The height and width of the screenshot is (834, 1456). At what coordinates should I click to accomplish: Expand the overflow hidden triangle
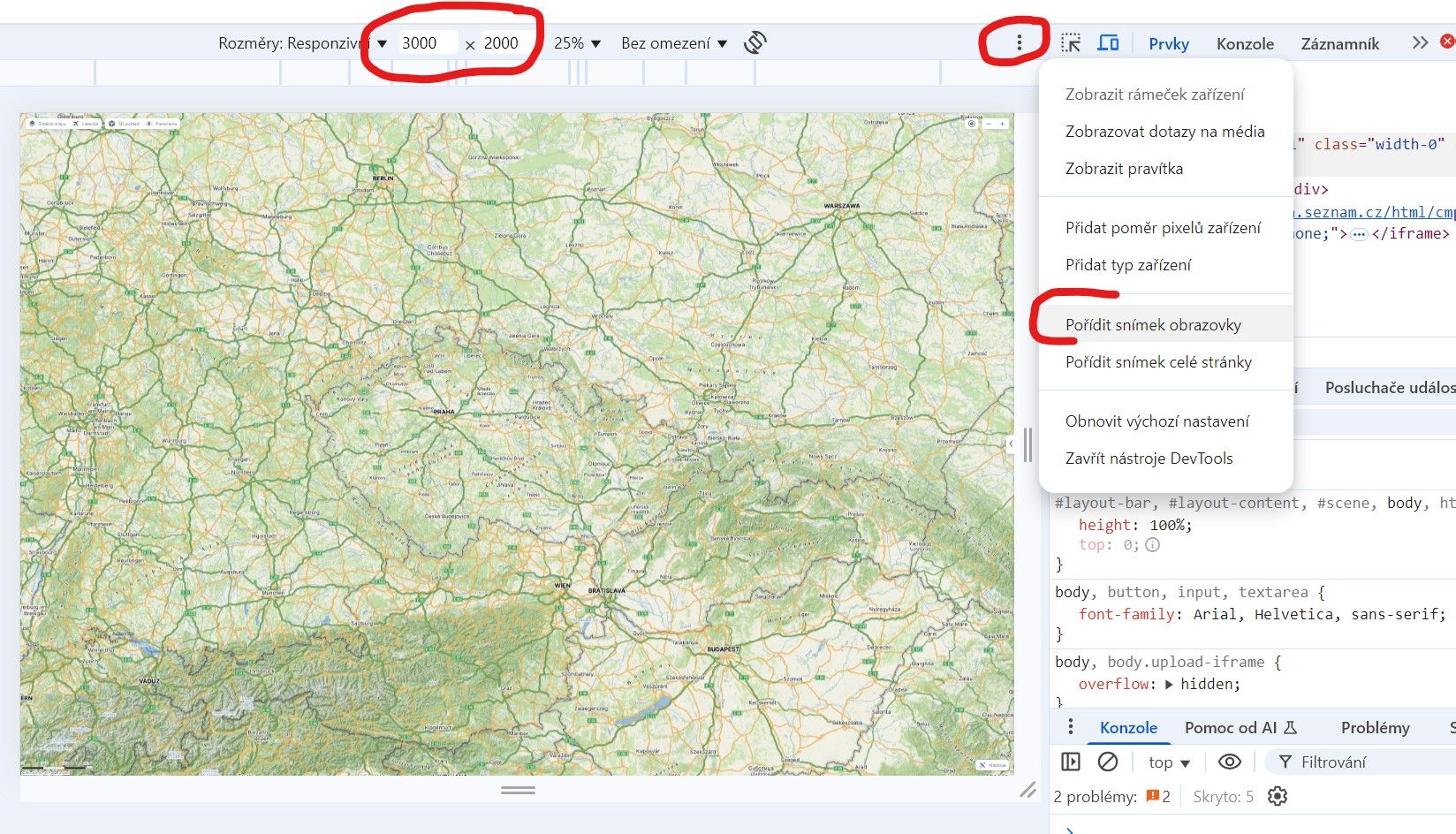click(1169, 685)
